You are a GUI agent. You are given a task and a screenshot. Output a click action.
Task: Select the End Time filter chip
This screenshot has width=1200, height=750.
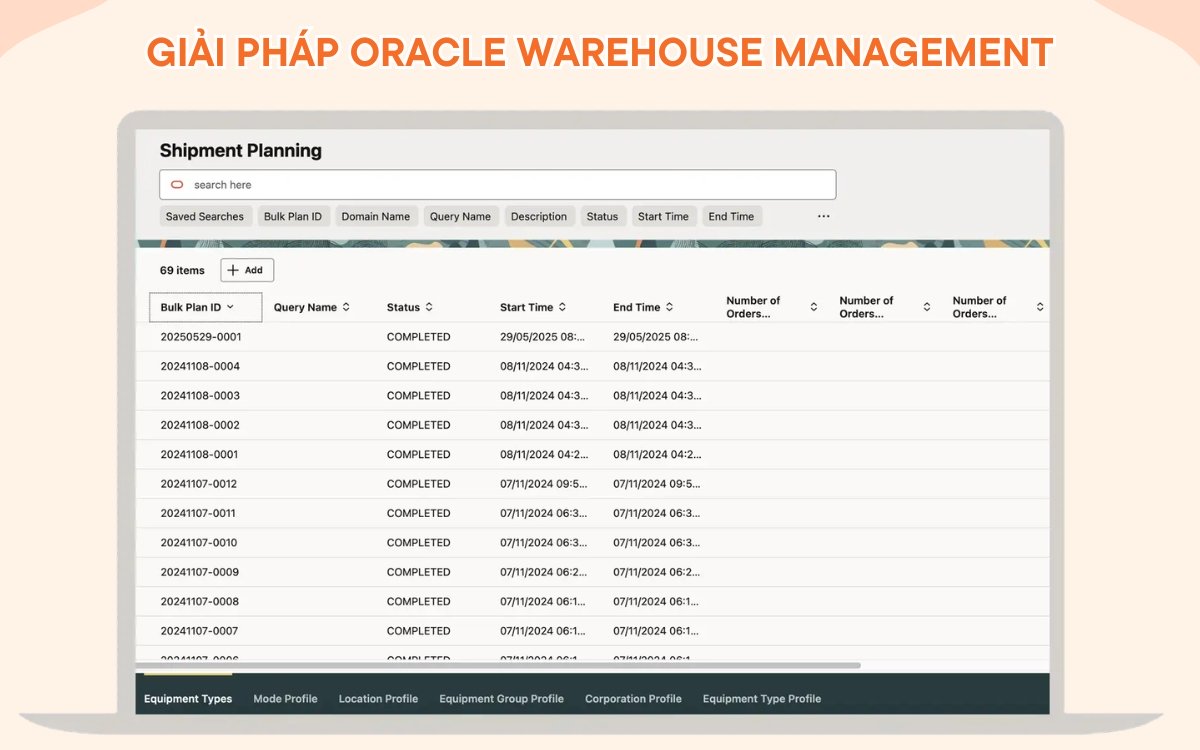pyautogui.click(x=731, y=216)
